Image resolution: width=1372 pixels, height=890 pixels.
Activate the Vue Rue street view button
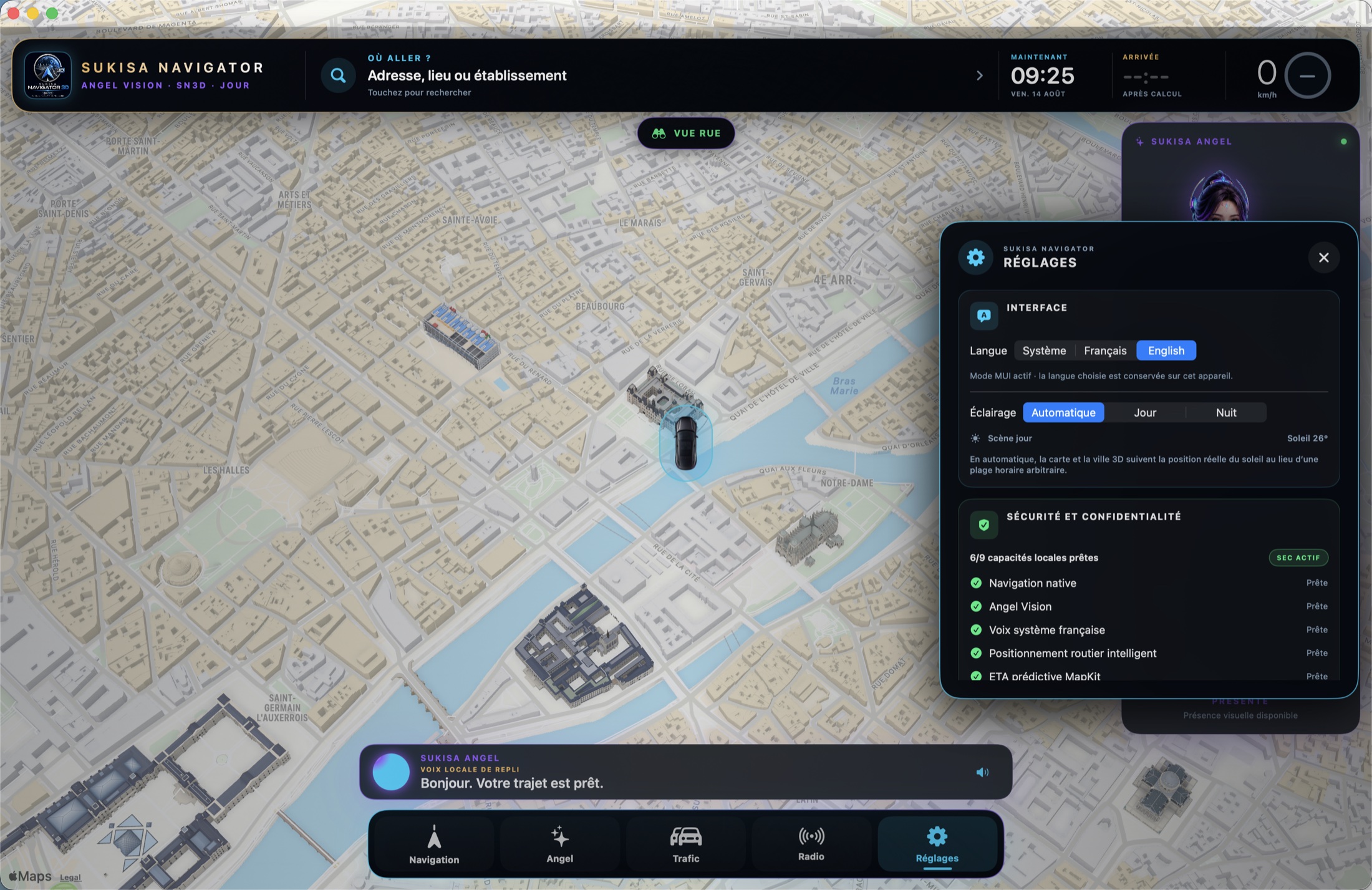[686, 133]
